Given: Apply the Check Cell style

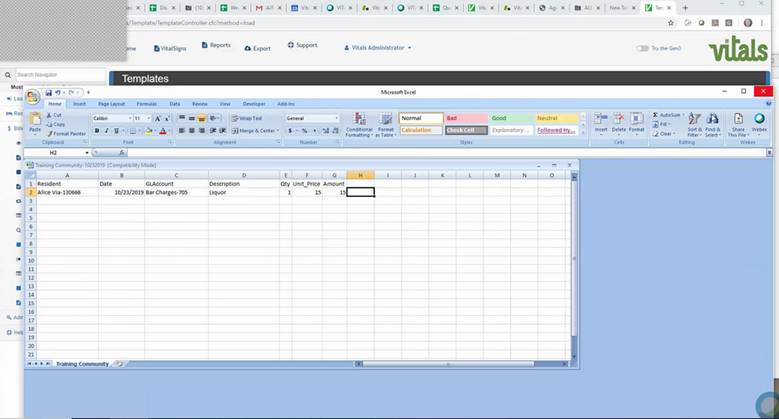Looking at the screenshot, I should [x=466, y=130].
